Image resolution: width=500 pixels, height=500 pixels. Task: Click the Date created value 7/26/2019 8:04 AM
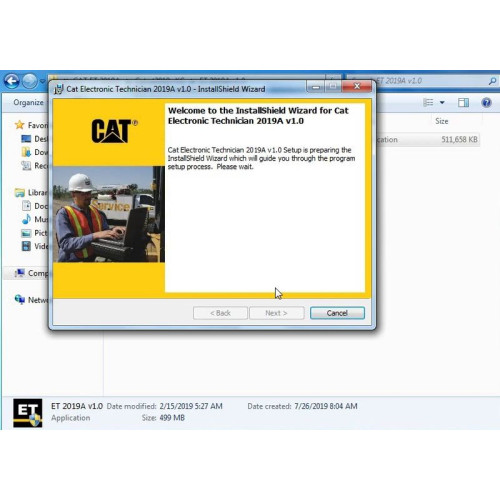326,406
